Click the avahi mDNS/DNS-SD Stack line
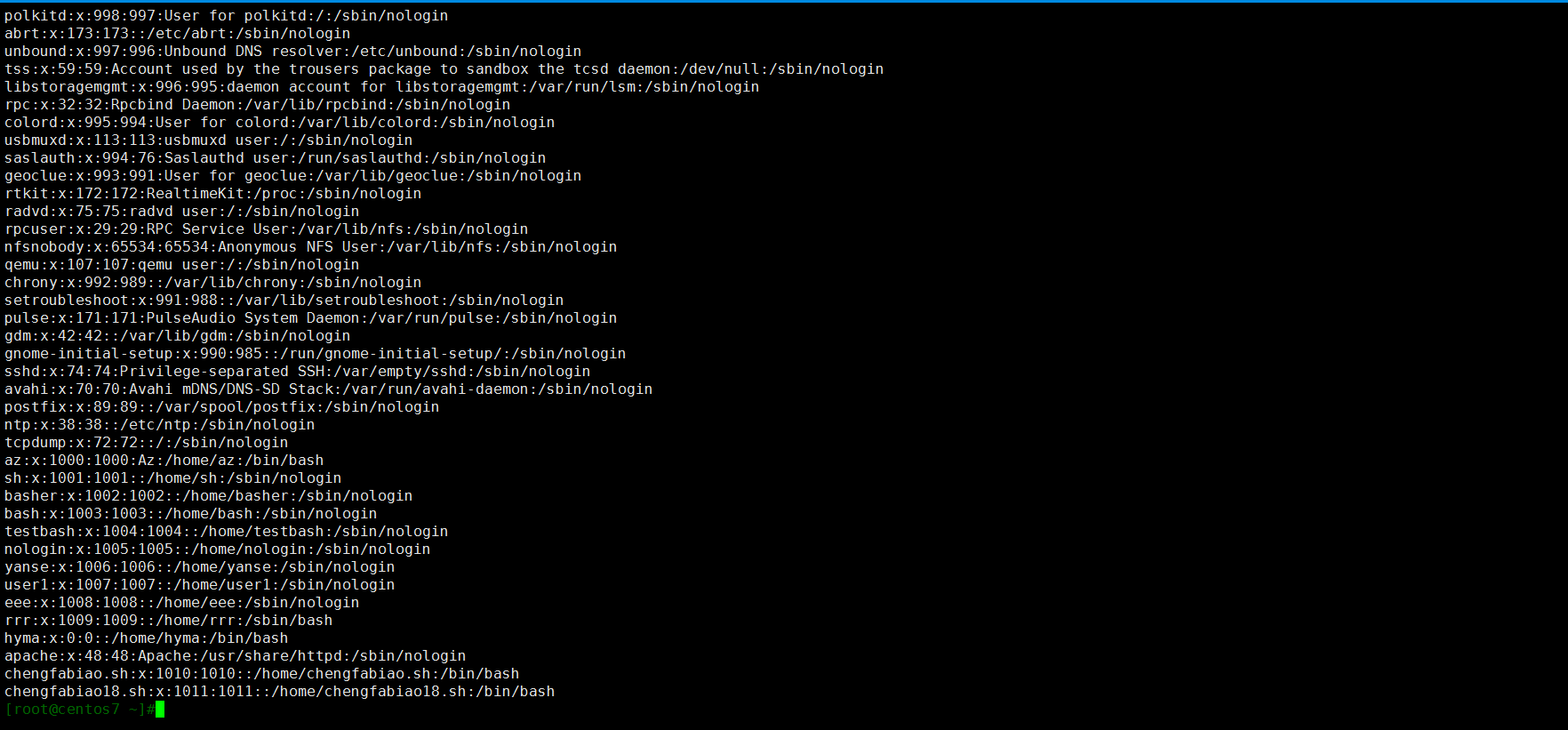 click(329, 389)
